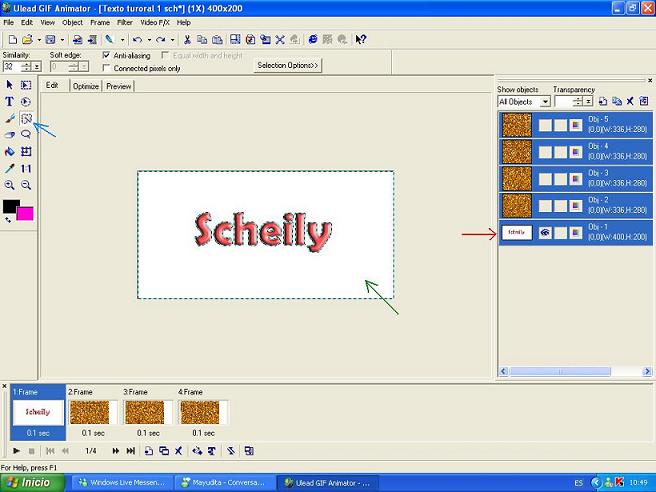The image size is (656, 492).
Task: Click the Play animation button
Action: coord(16,451)
